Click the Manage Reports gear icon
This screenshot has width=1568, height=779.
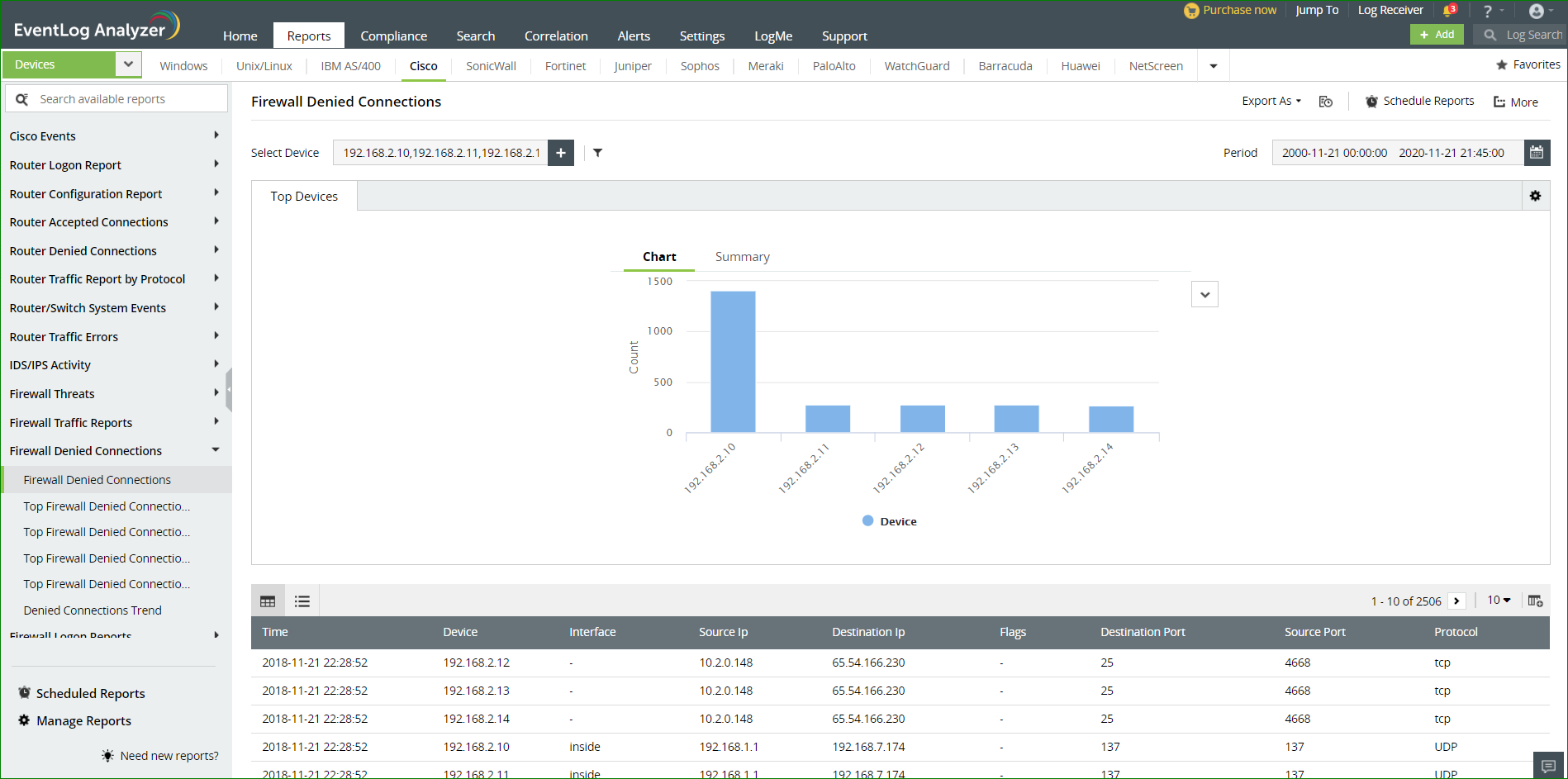pyautogui.click(x=25, y=720)
